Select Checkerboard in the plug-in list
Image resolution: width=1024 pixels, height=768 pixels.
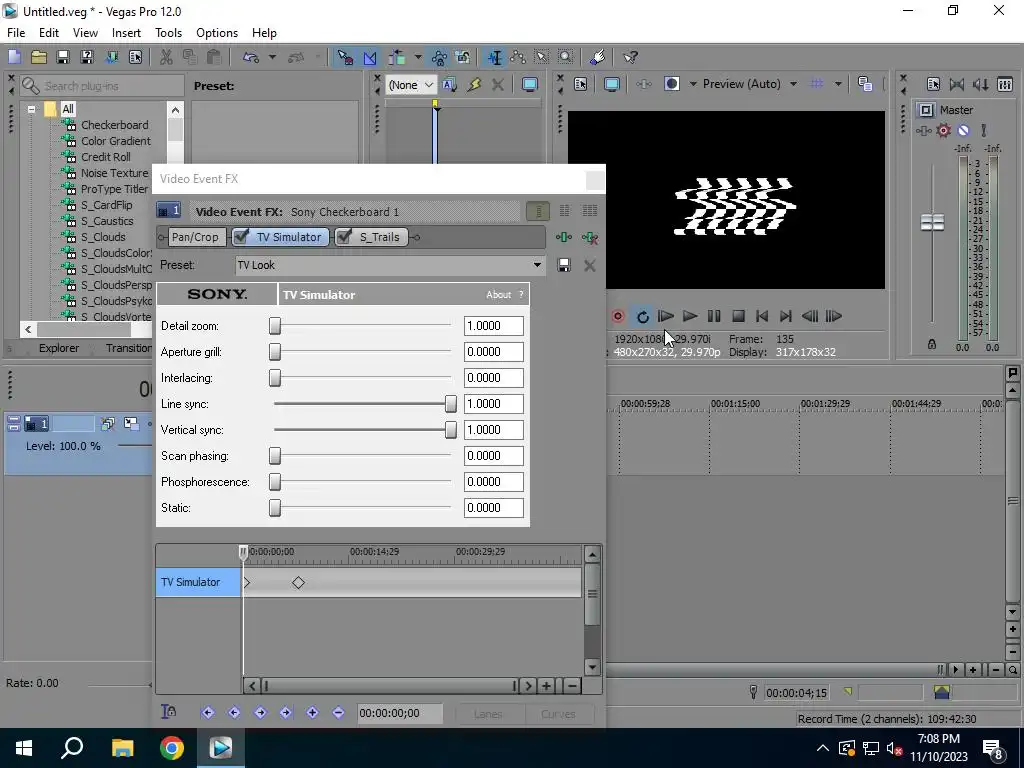point(114,125)
